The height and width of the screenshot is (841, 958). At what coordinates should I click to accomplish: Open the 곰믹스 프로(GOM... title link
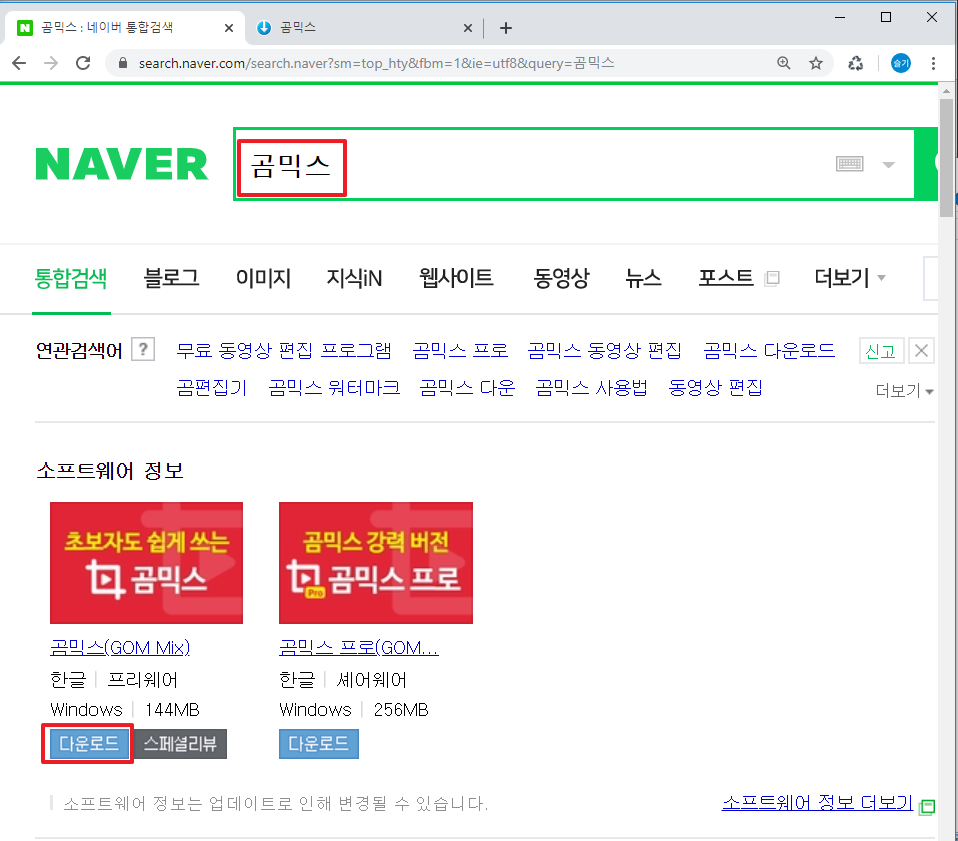coord(359,647)
